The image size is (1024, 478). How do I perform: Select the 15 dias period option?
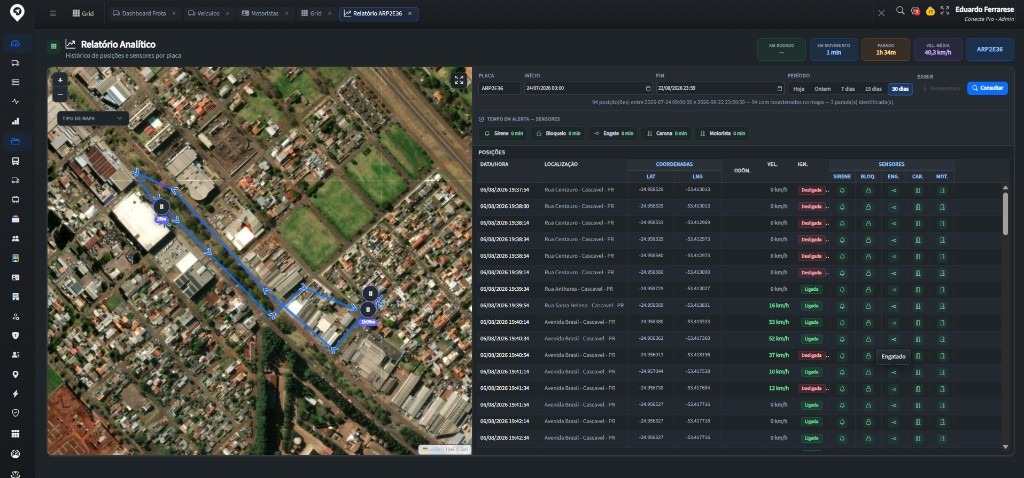click(873, 89)
